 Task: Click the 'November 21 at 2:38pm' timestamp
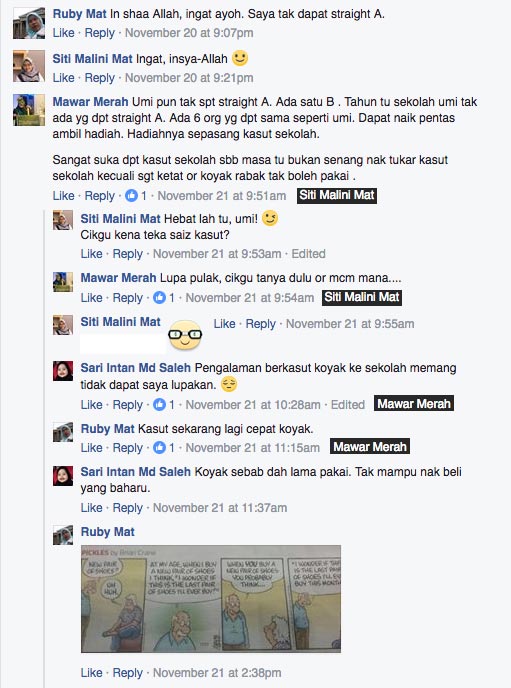click(217, 673)
